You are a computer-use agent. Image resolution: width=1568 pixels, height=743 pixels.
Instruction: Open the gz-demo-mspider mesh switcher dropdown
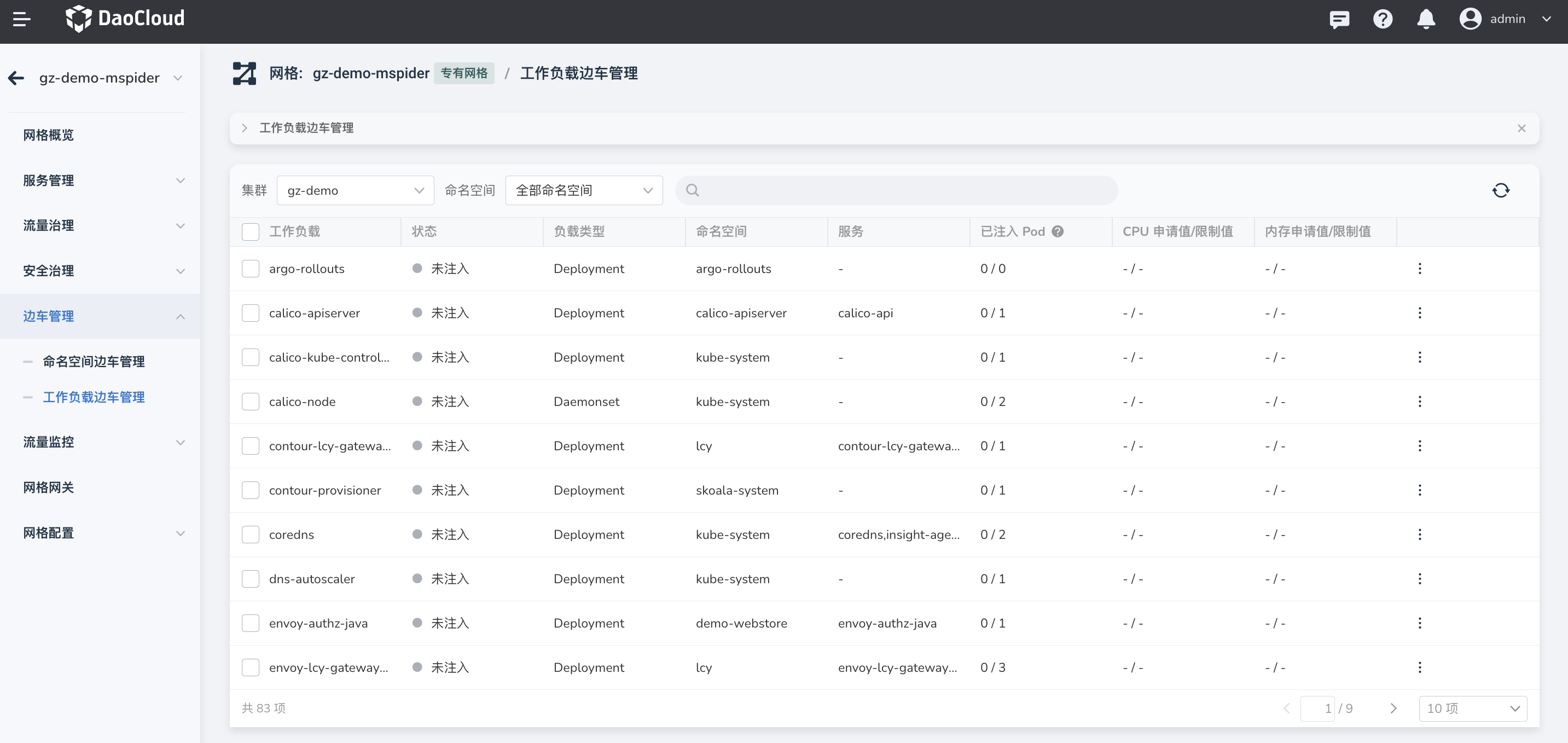click(x=178, y=78)
